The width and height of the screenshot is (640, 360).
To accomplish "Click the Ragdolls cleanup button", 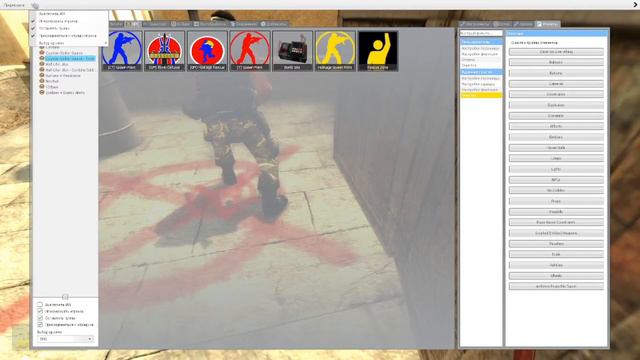I will pyautogui.click(x=556, y=212).
